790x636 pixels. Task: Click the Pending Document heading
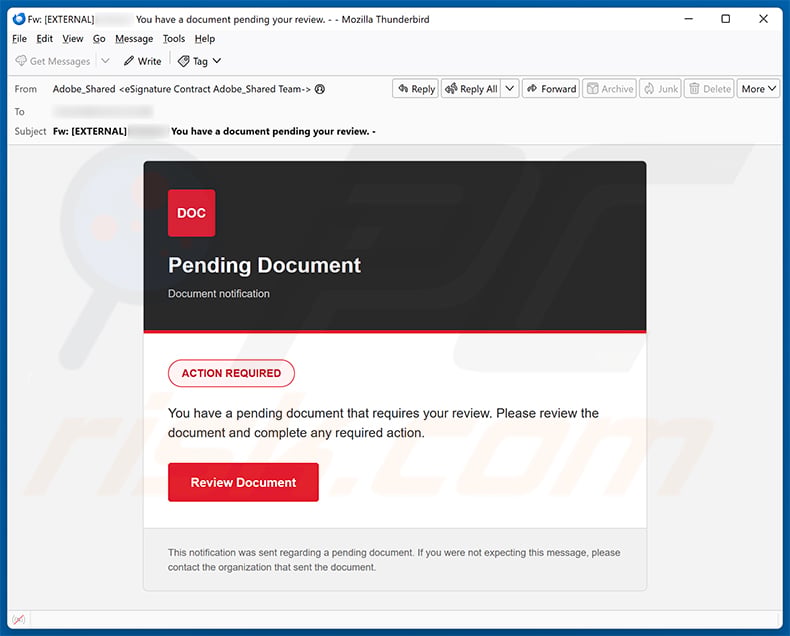click(265, 266)
